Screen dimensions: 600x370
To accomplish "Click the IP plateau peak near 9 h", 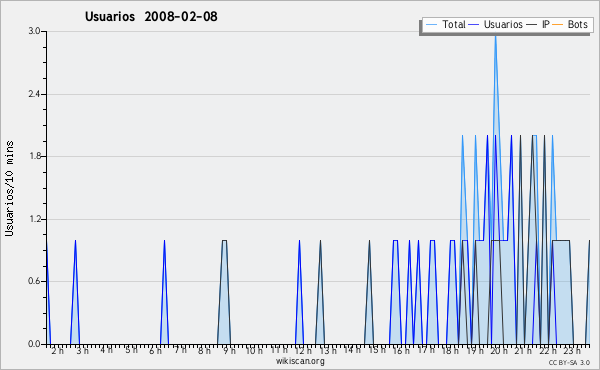I will pyautogui.click(x=224, y=240).
